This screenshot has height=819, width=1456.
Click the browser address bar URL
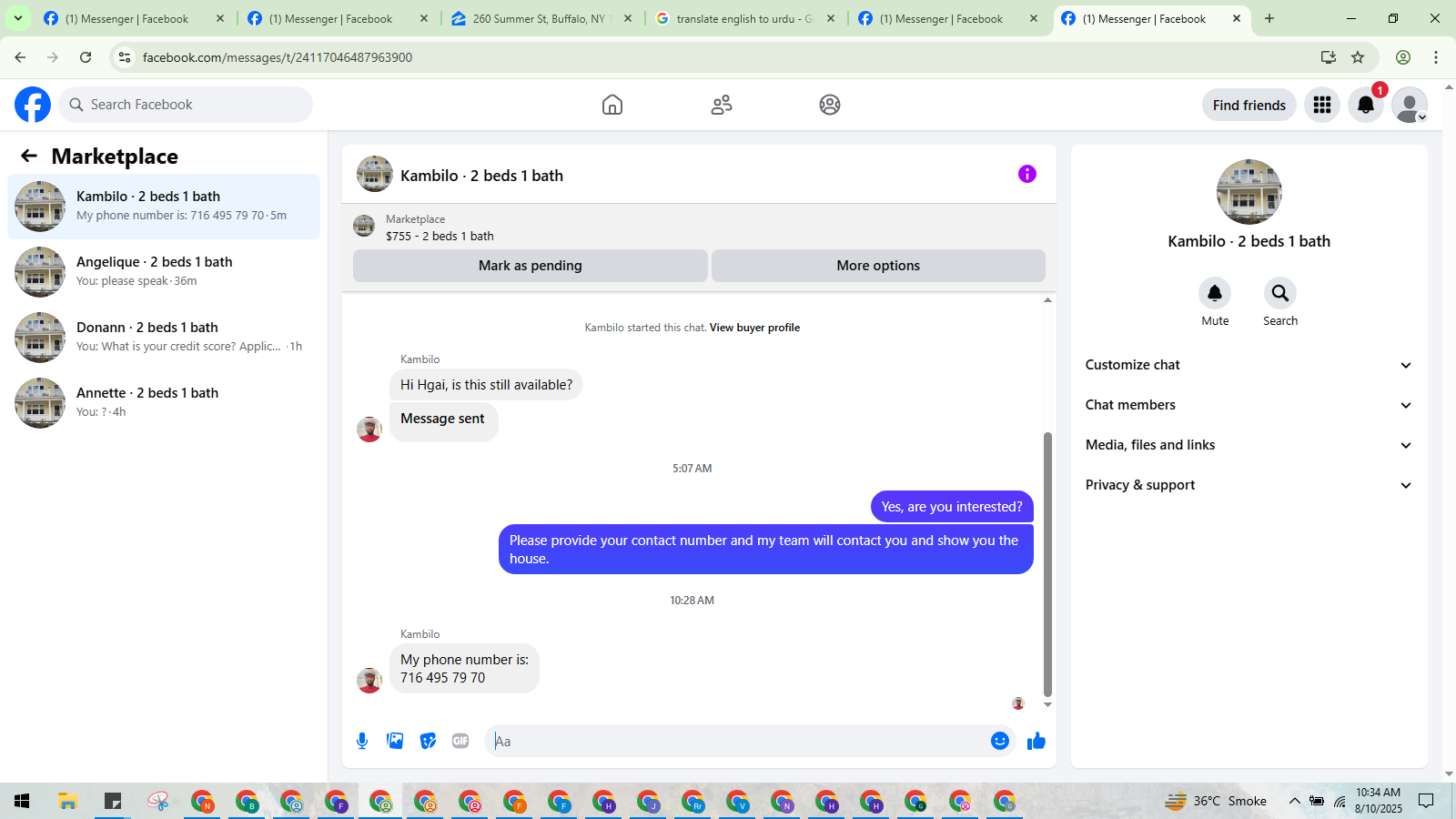click(x=277, y=57)
